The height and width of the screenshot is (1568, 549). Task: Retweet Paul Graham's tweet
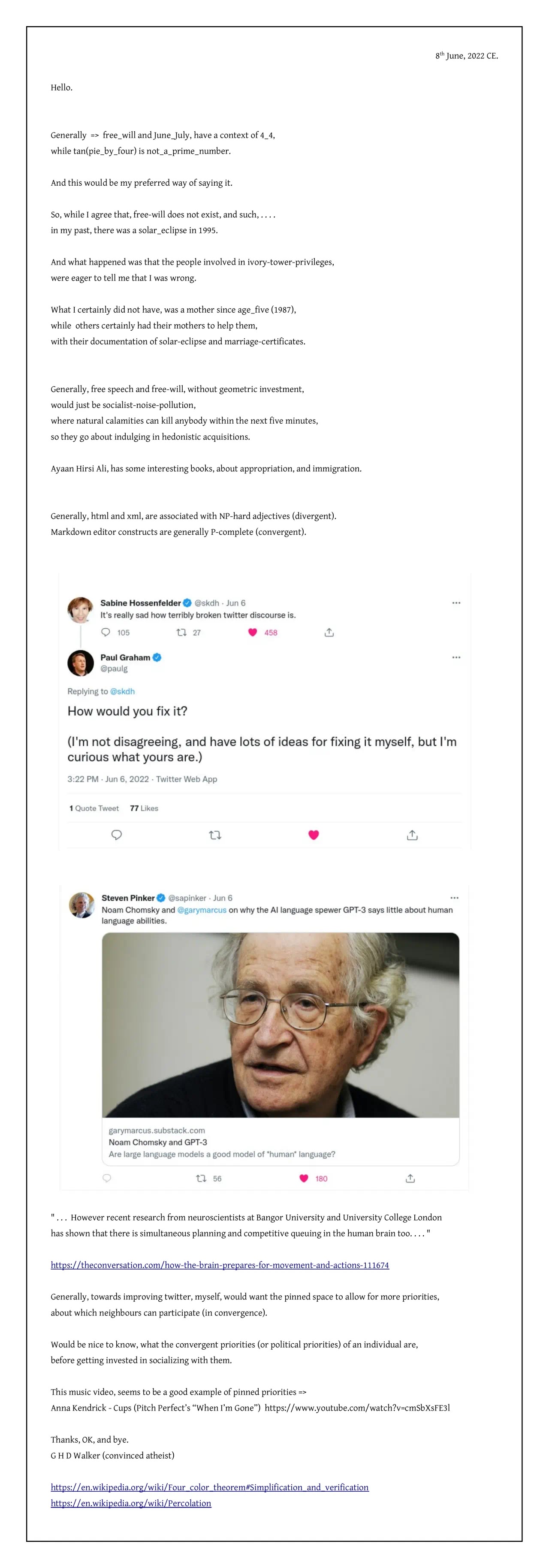[x=215, y=835]
